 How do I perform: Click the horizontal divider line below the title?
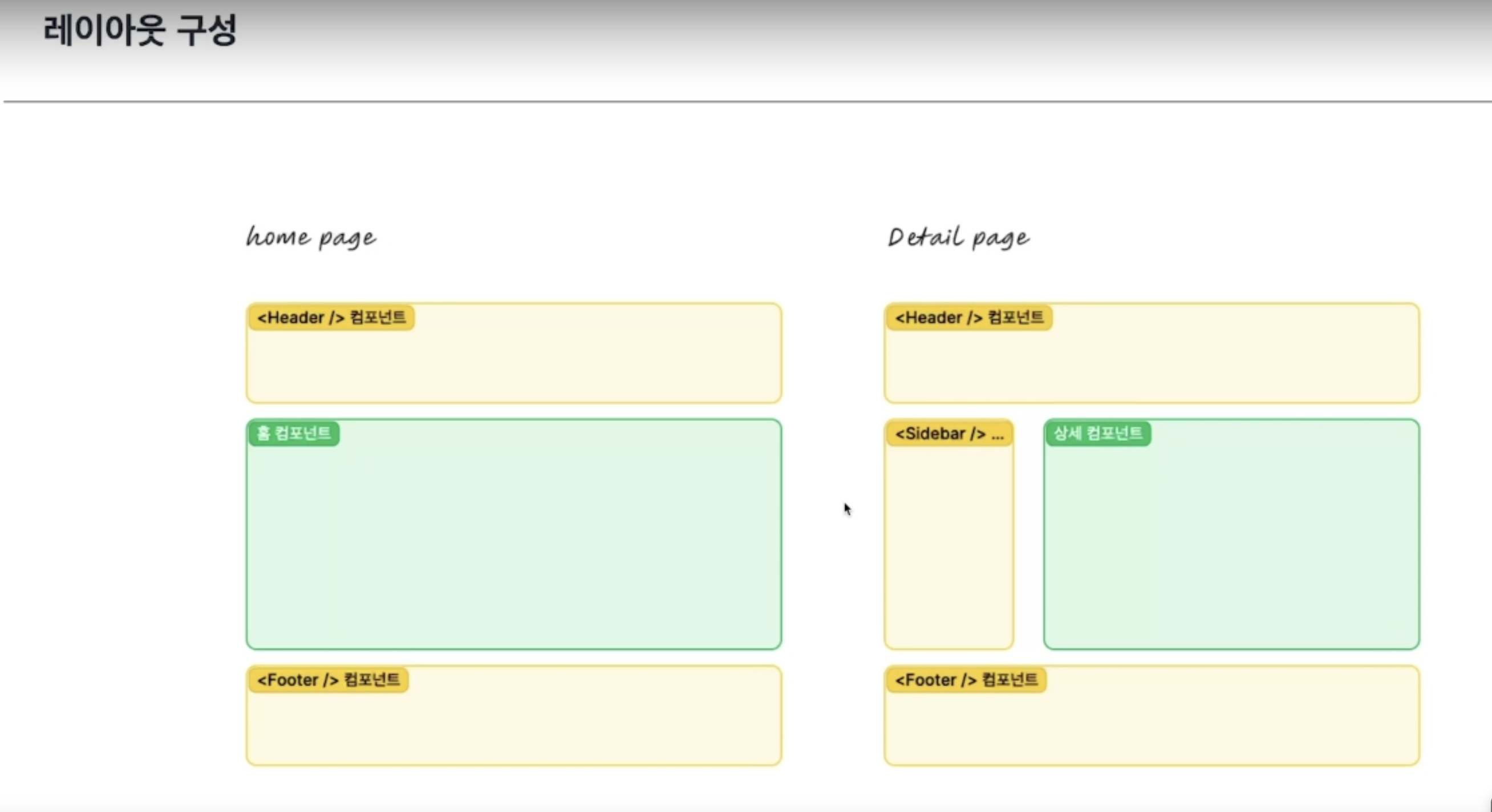746,101
